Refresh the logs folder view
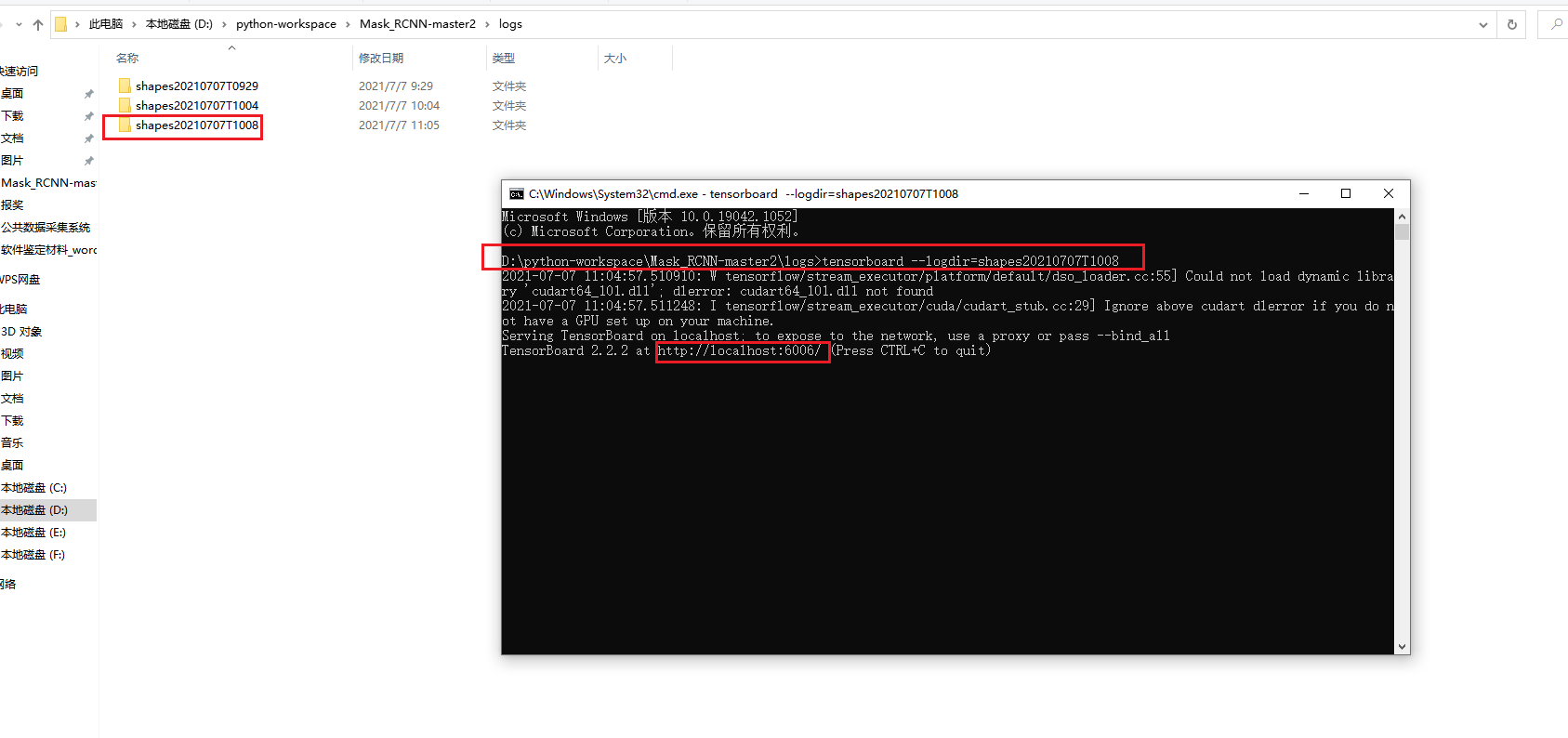 pyautogui.click(x=1512, y=24)
